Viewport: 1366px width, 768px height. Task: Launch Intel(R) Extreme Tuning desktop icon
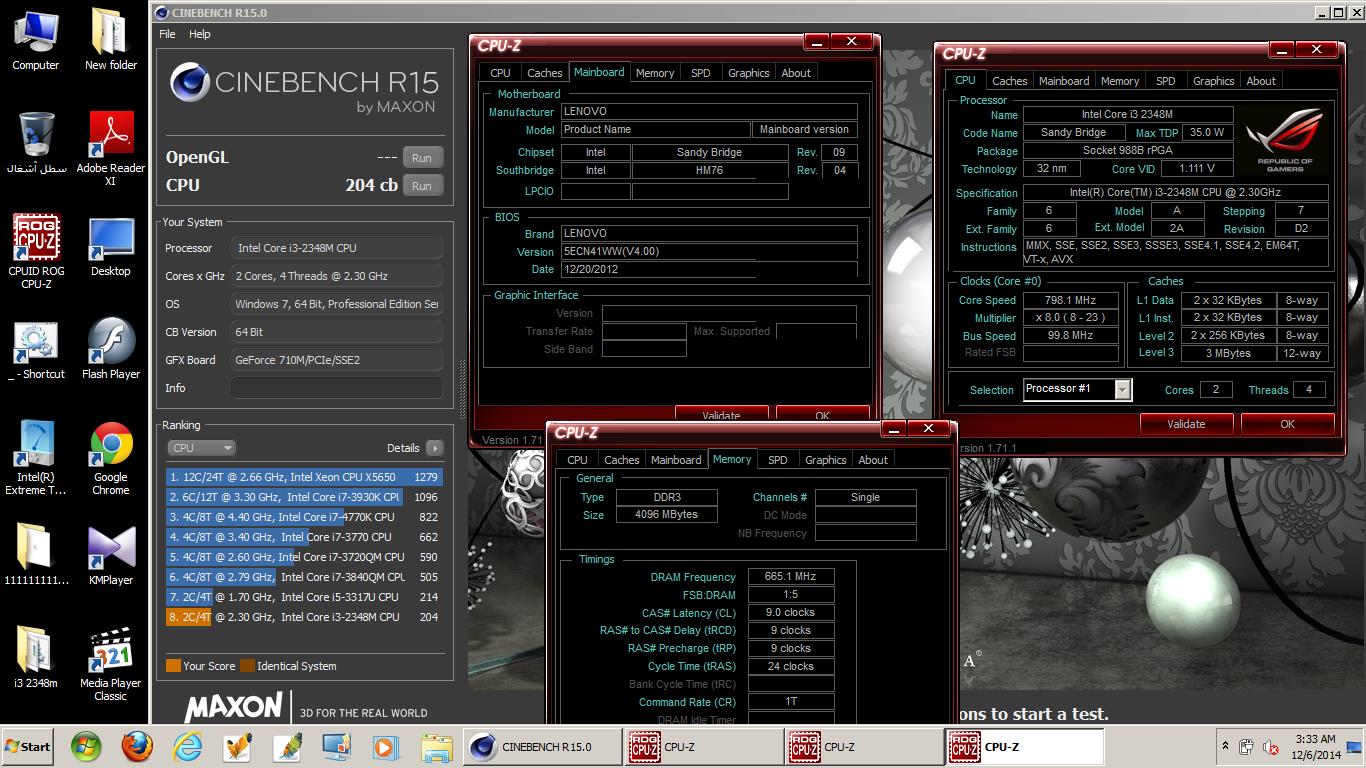36,458
